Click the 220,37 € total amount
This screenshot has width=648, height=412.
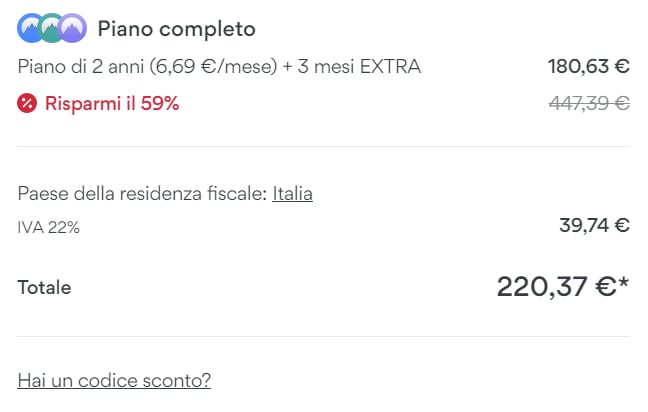(x=554, y=287)
